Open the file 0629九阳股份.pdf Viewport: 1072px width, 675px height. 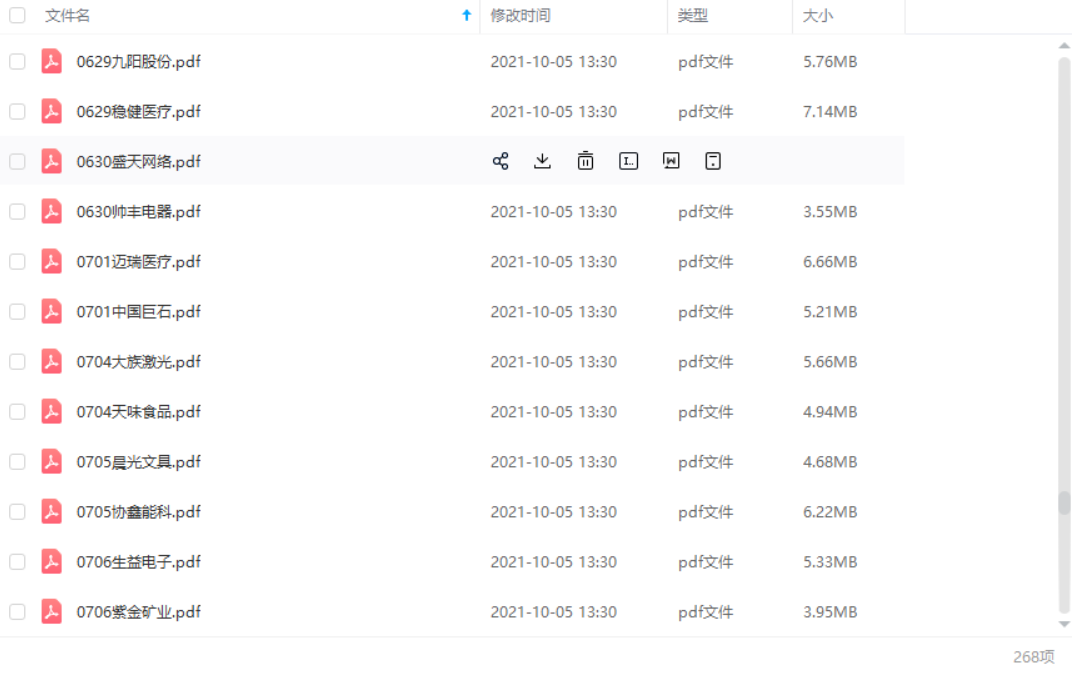pyautogui.click(x=139, y=62)
